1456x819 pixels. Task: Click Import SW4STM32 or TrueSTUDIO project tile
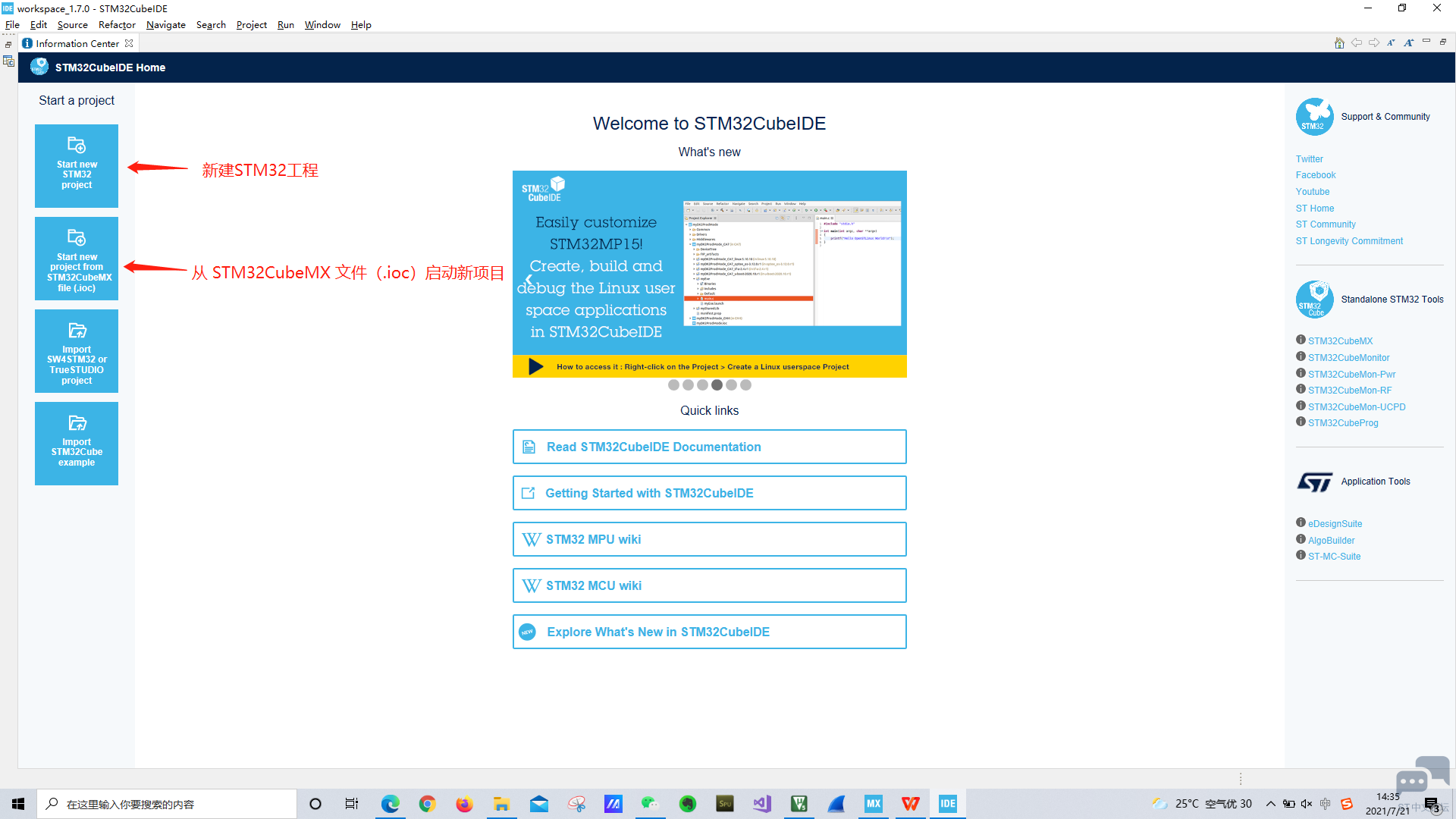77,351
